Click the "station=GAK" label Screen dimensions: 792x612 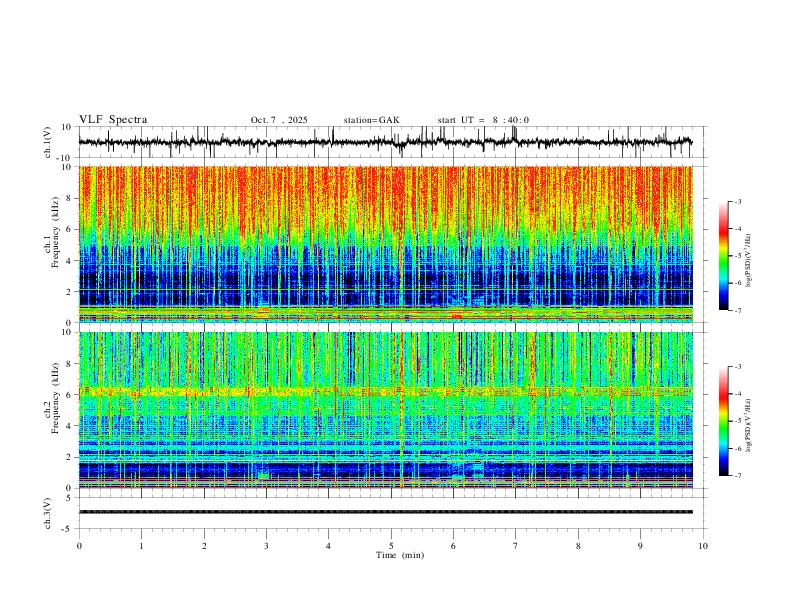[371, 120]
